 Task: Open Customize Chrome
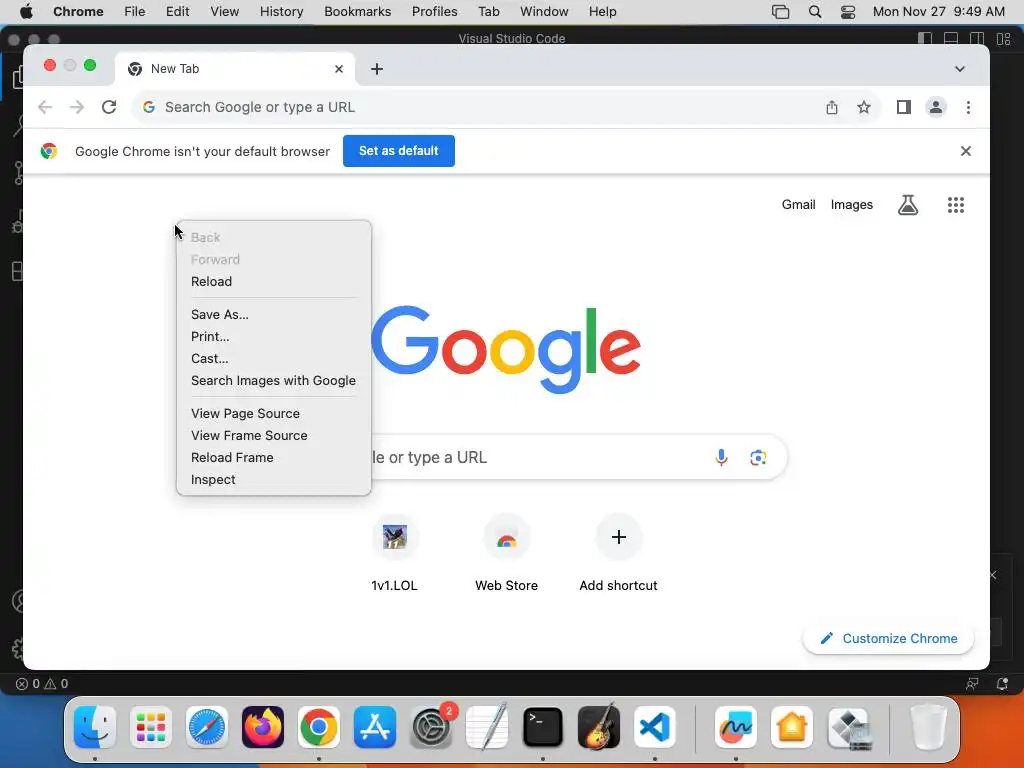pos(888,639)
